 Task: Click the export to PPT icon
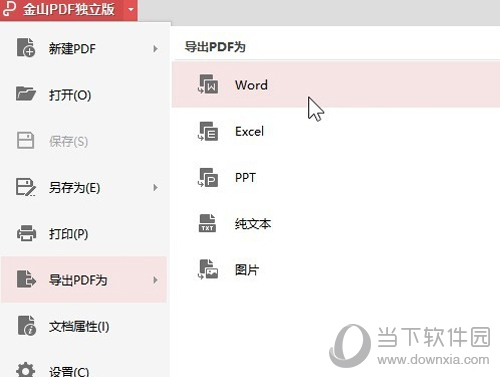point(208,177)
